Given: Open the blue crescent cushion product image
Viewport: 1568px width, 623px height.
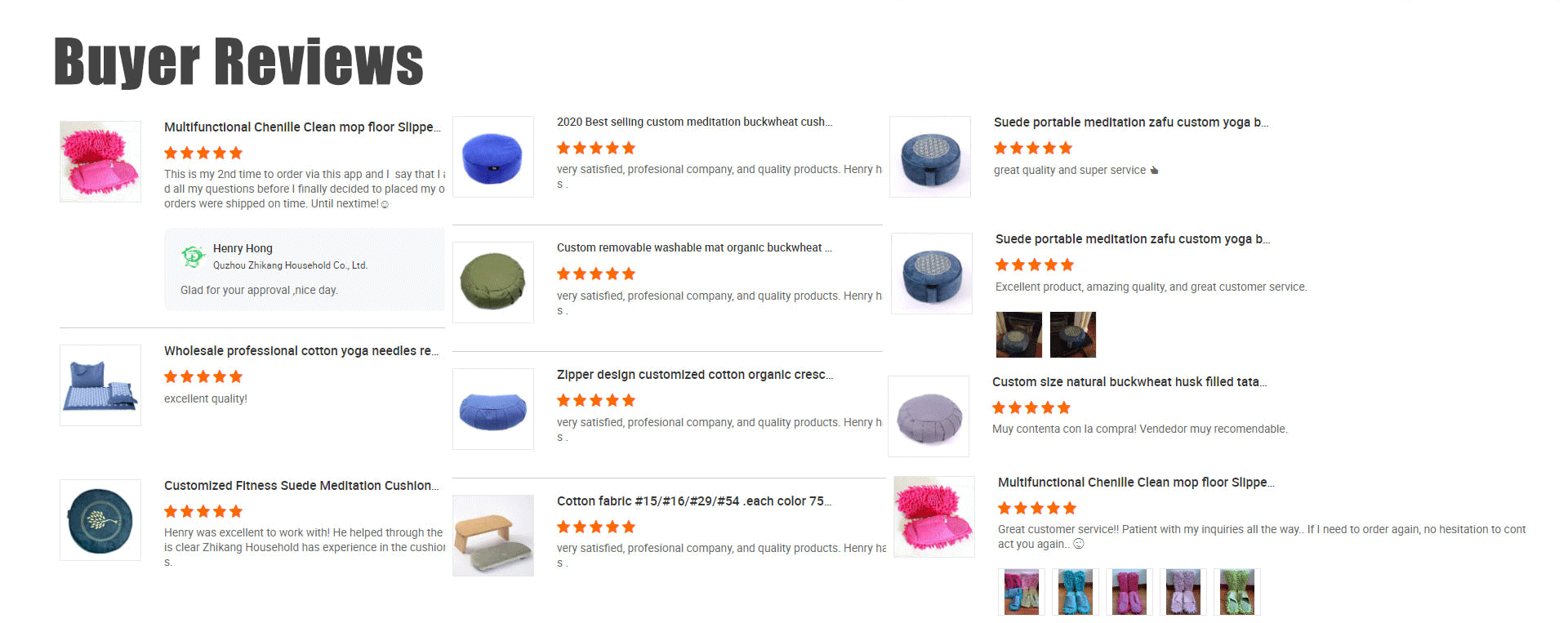Looking at the screenshot, I should (x=493, y=409).
